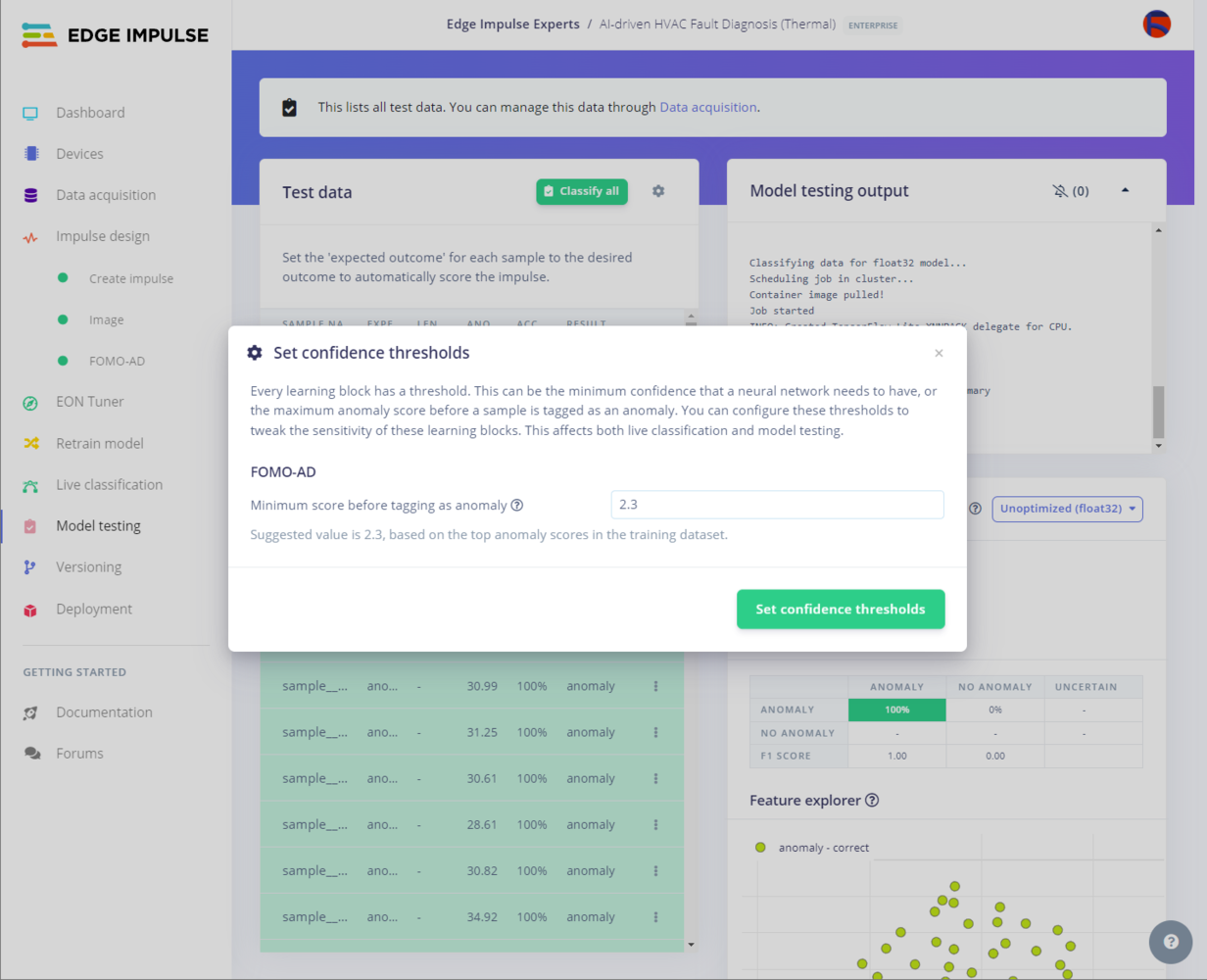Click Edge Impulse Experts breadcrumb
Screen dimensions: 1207x980
click(x=512, y=24)
